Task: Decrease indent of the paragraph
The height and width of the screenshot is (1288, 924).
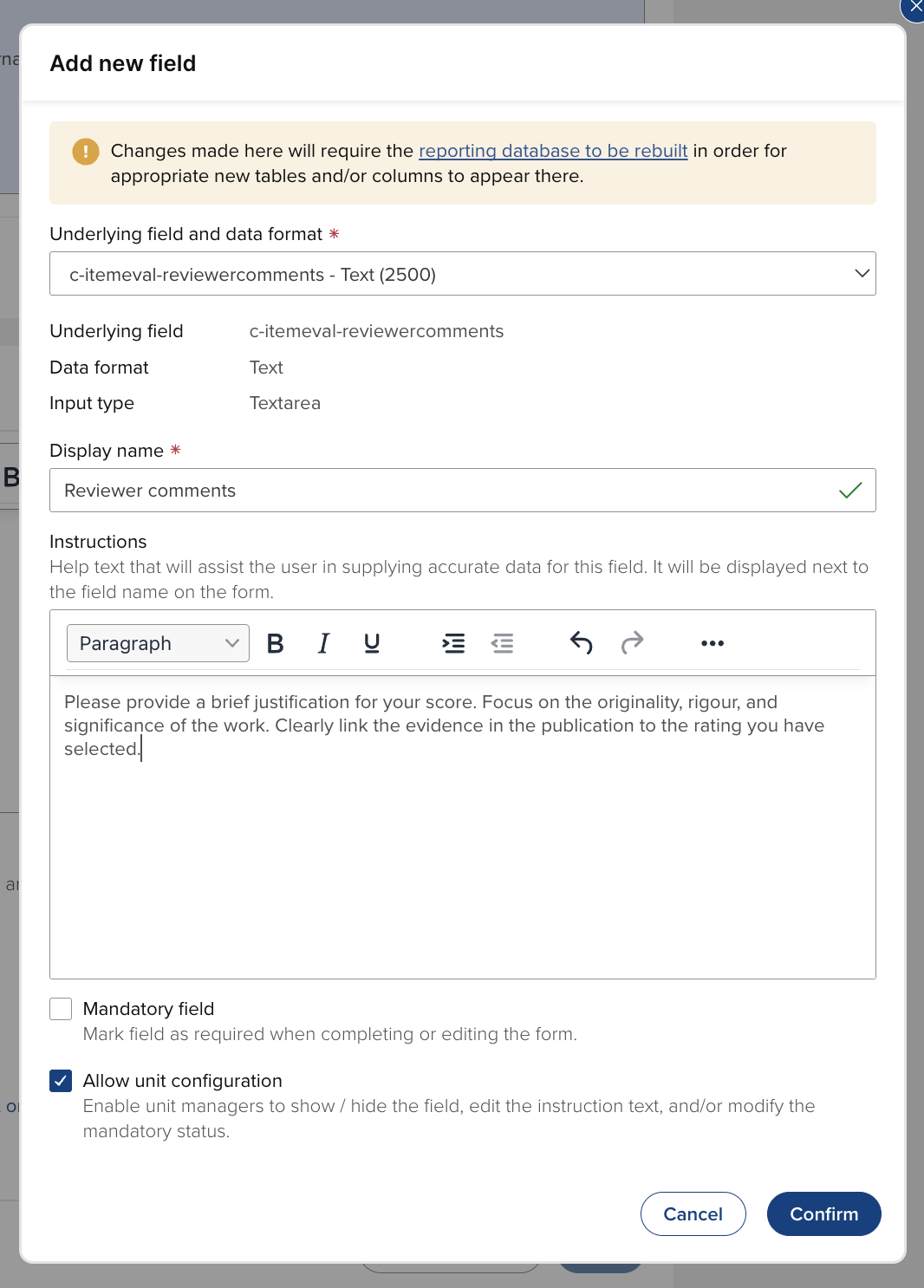Action: 503,643
